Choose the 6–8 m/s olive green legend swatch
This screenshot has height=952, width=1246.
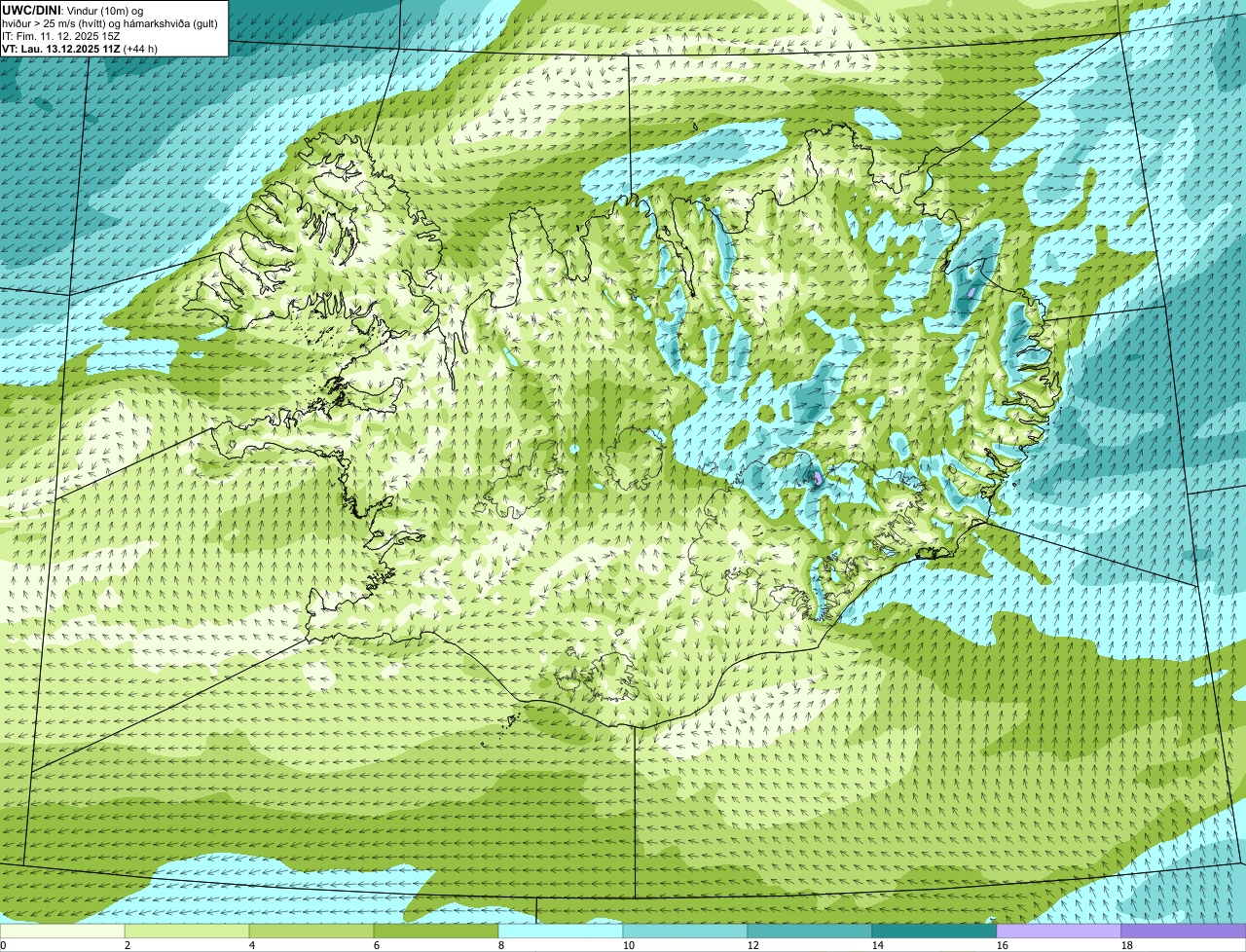(x=436, y=931)
